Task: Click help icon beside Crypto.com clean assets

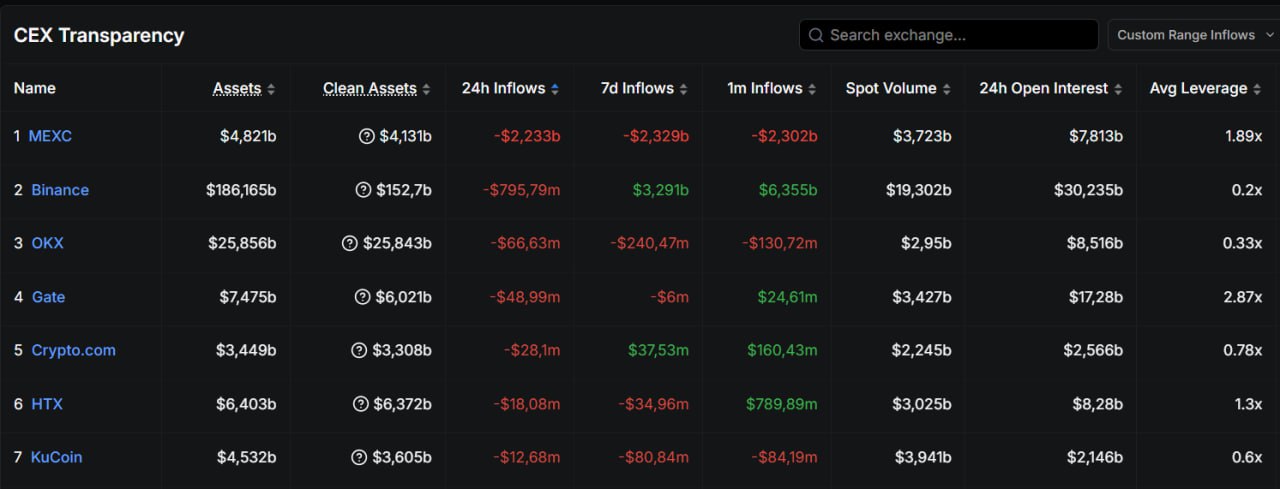Action: click(x=359, y=350)
